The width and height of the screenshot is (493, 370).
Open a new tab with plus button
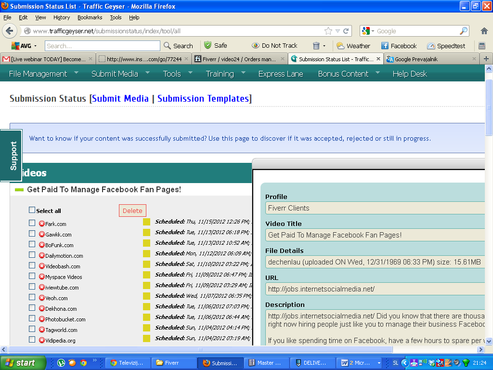[x=486, y=59]
